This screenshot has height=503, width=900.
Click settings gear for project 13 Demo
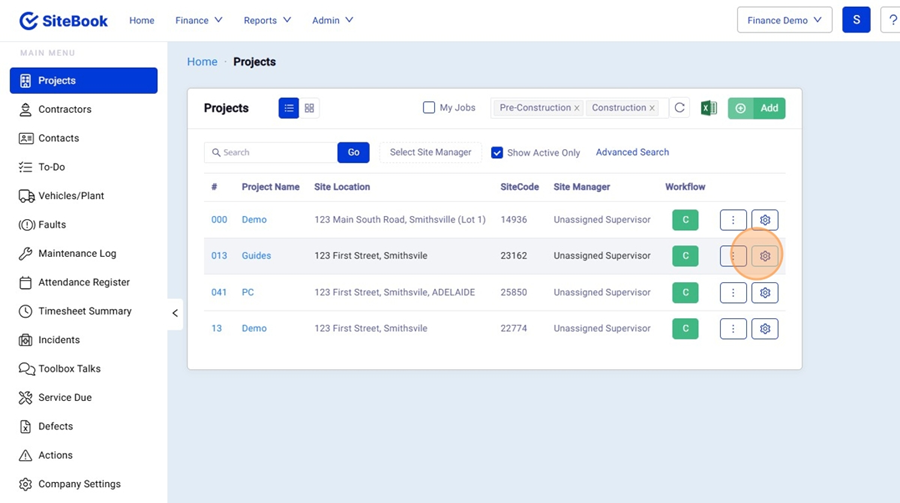tap(765, 329)
